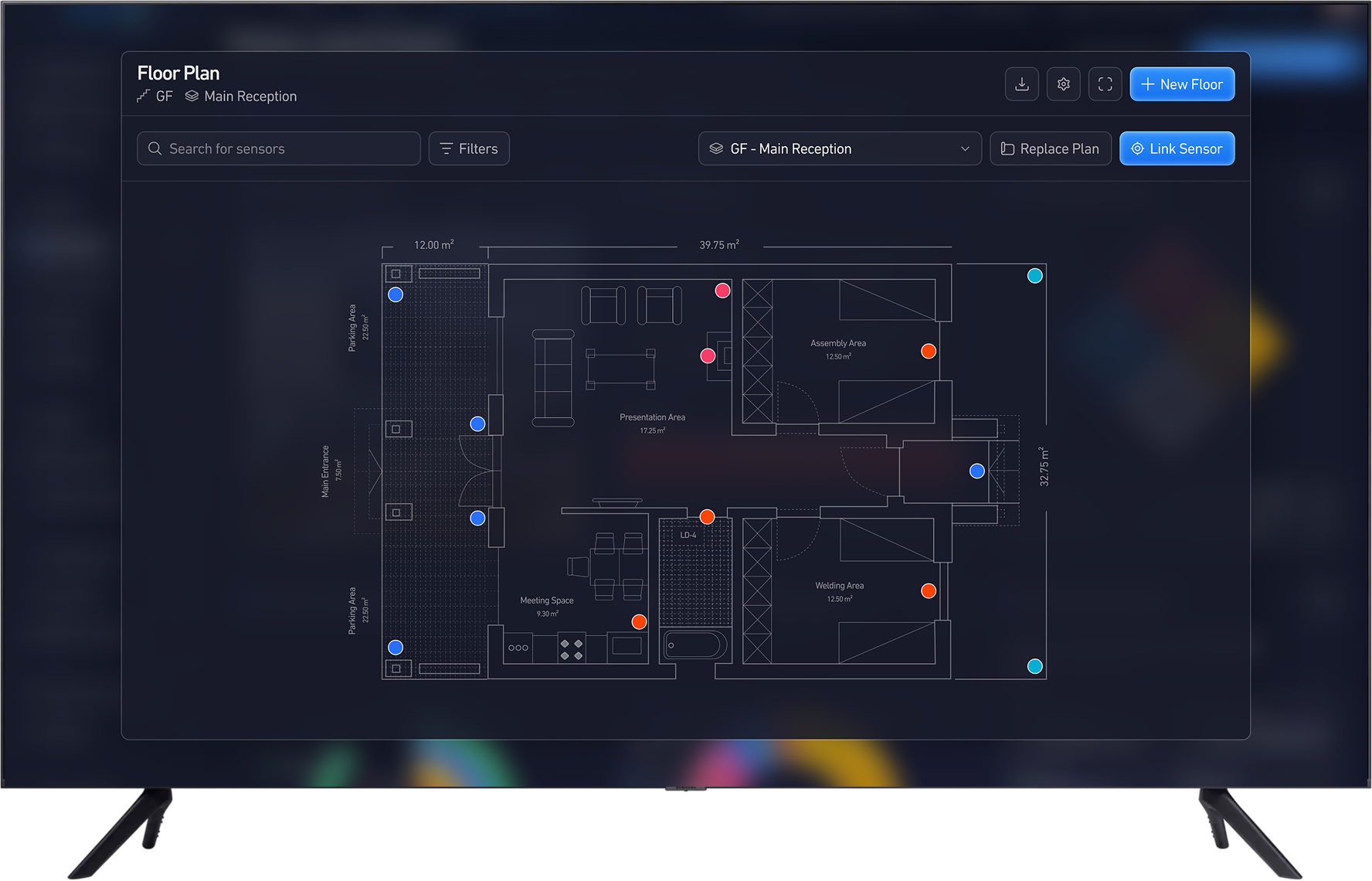The width and height of the screenshot is (1372, 881).
Task: Click the filter lines icon
Action: pyautogui.click(x=447, y=148)
